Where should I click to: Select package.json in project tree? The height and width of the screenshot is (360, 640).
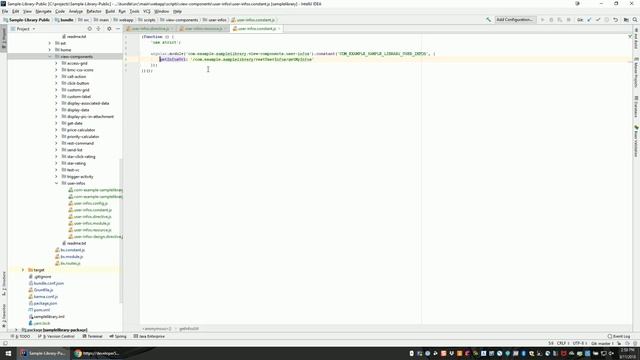45,303
